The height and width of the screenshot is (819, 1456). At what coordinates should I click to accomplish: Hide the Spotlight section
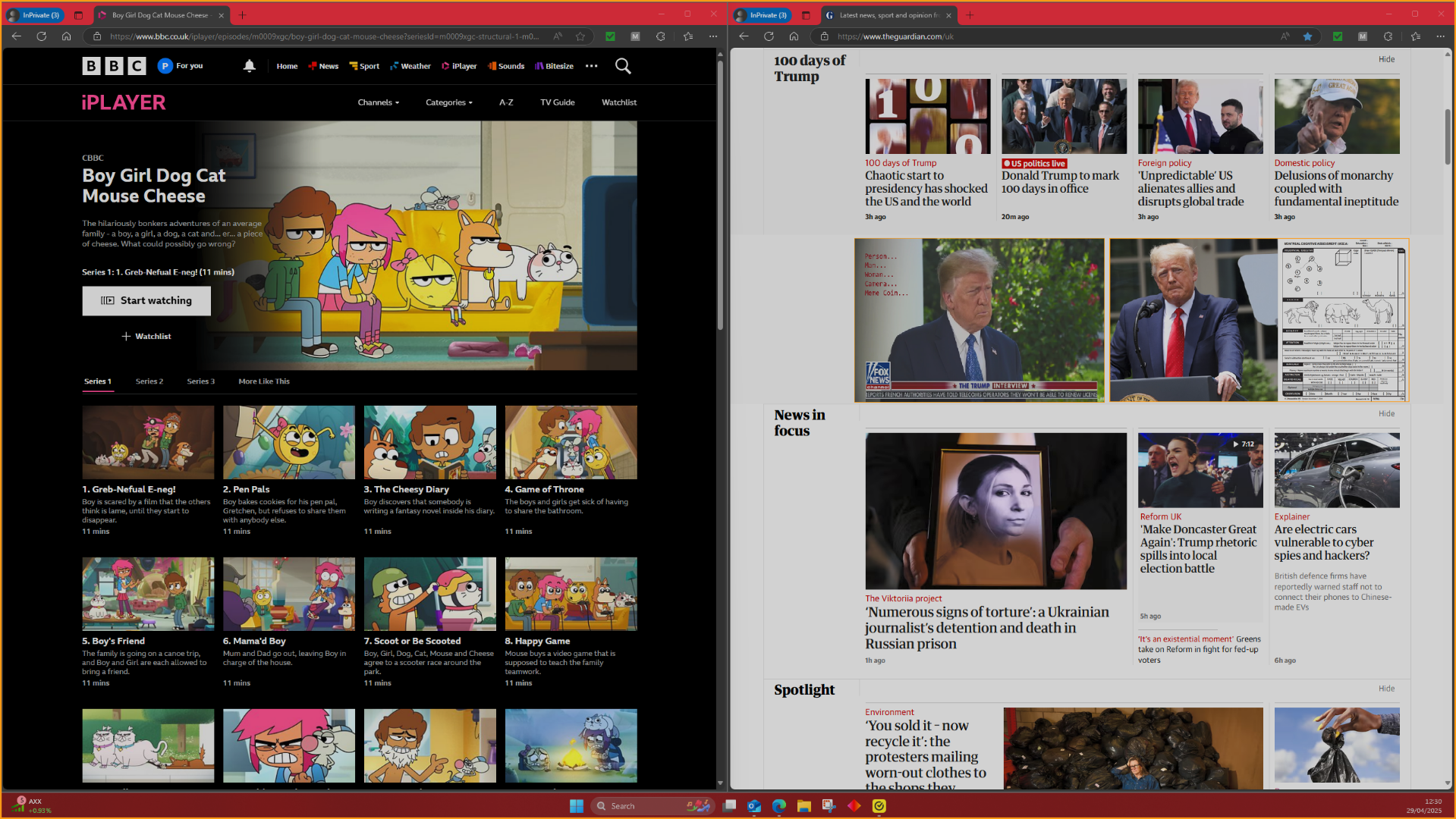tap(1386, 689)
